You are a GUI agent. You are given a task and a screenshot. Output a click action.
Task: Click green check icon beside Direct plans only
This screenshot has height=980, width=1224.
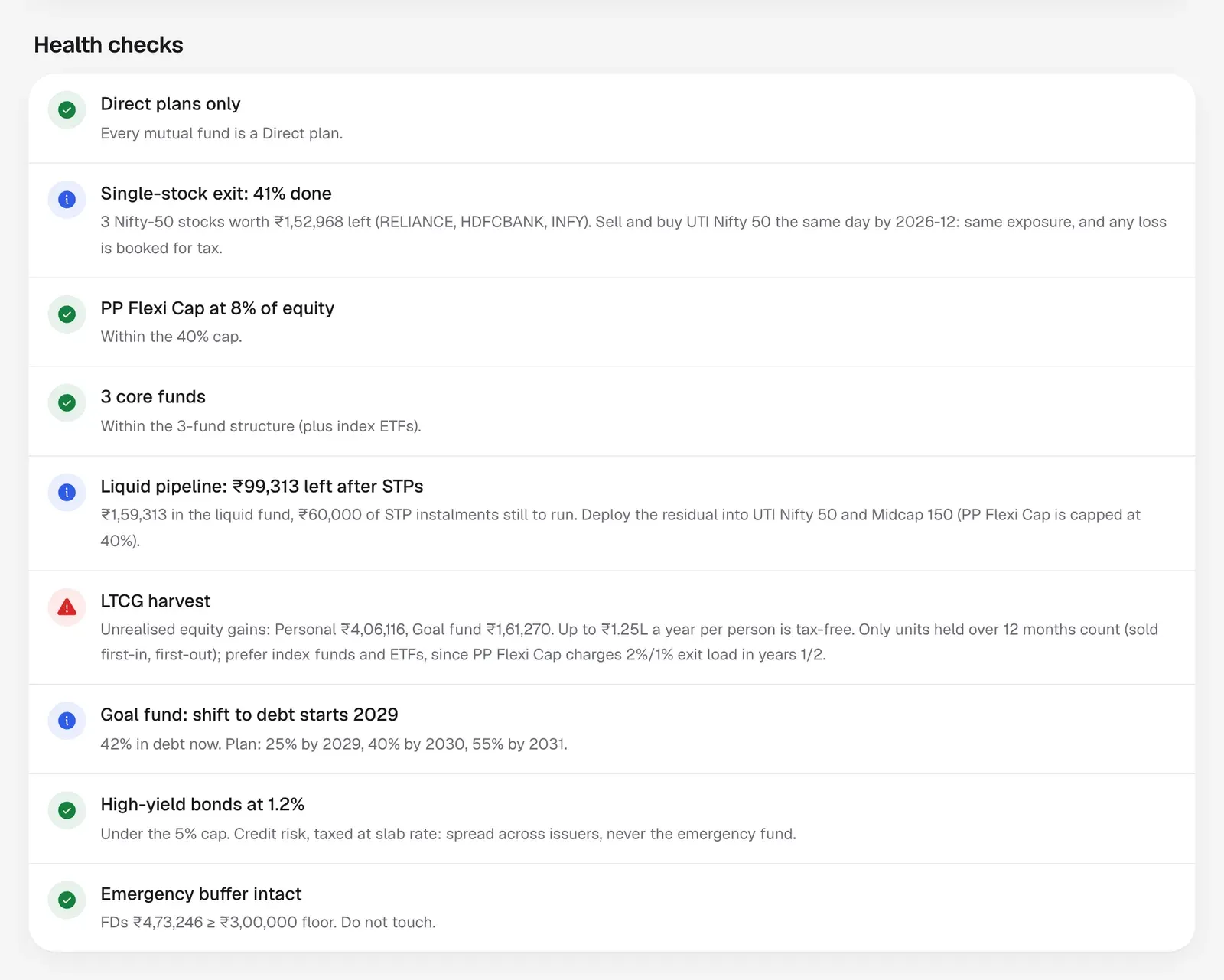click(x=67, y=110)
